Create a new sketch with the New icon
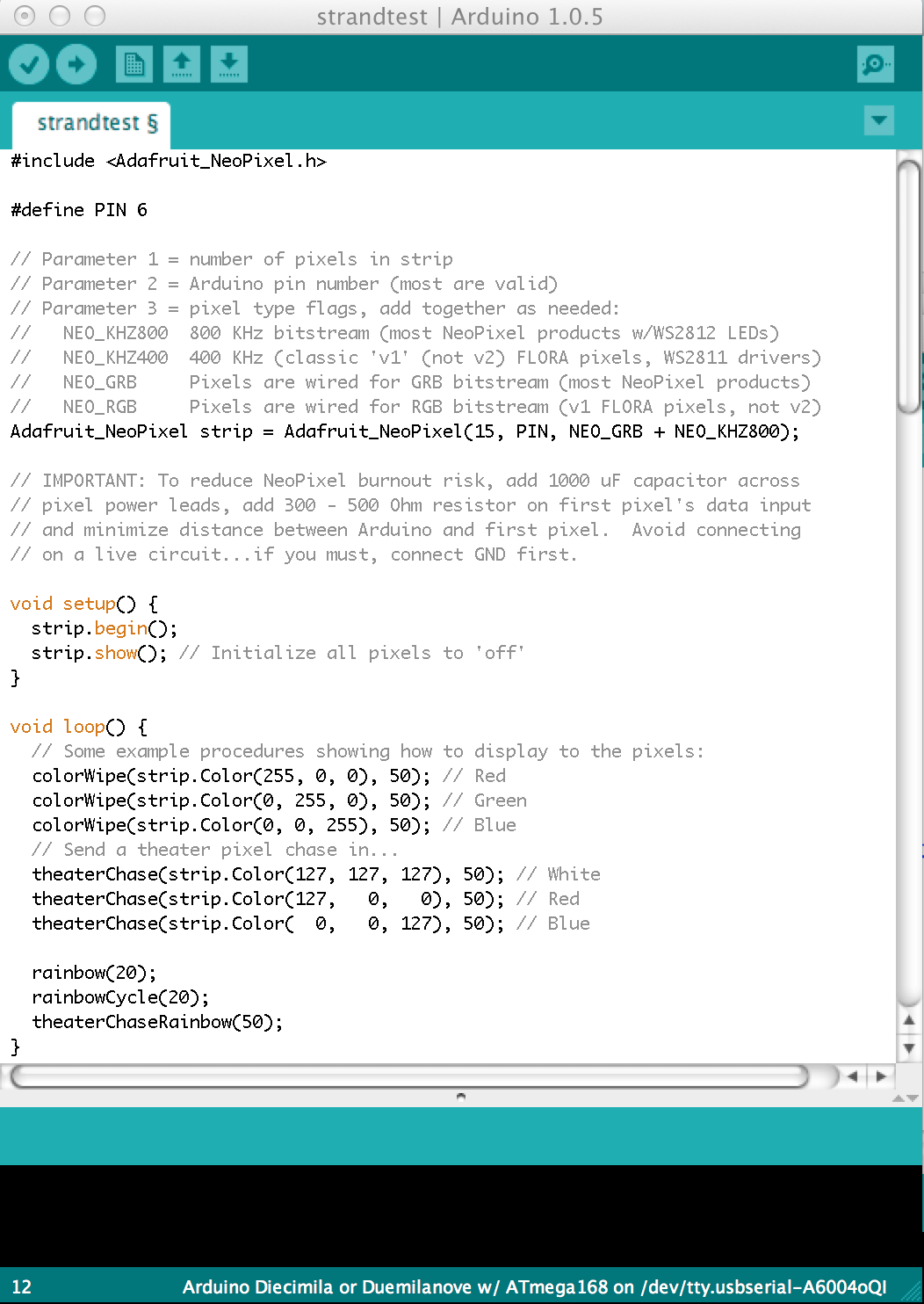Screen dimensions: 924x1304 pos(134,63)
